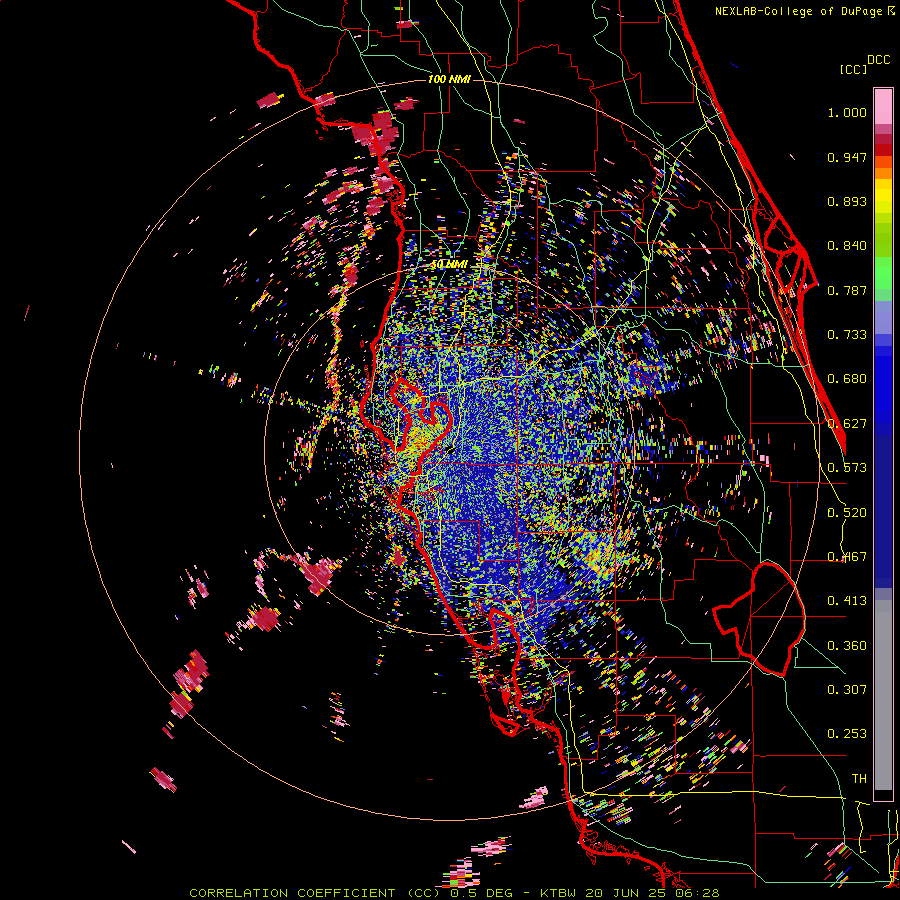
Task: Select the 0.573 legend value
Action: 847,468
